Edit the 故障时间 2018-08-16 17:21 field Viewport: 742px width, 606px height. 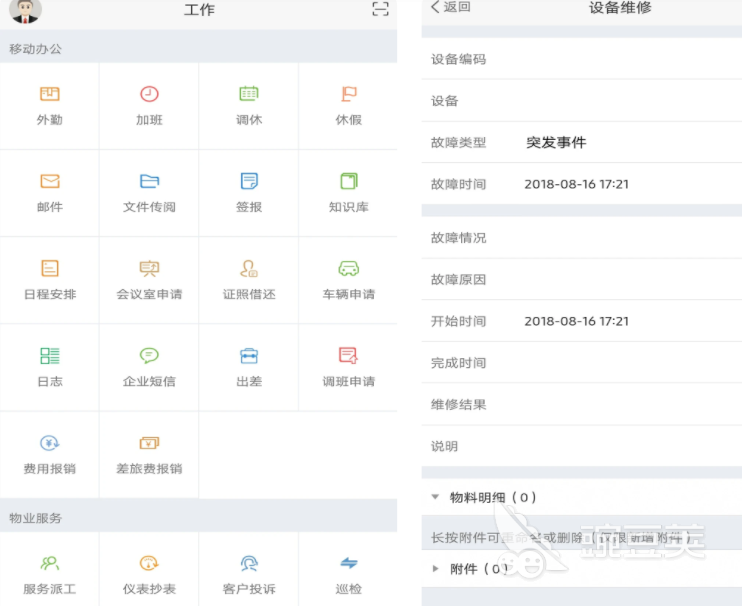[577, 184]
